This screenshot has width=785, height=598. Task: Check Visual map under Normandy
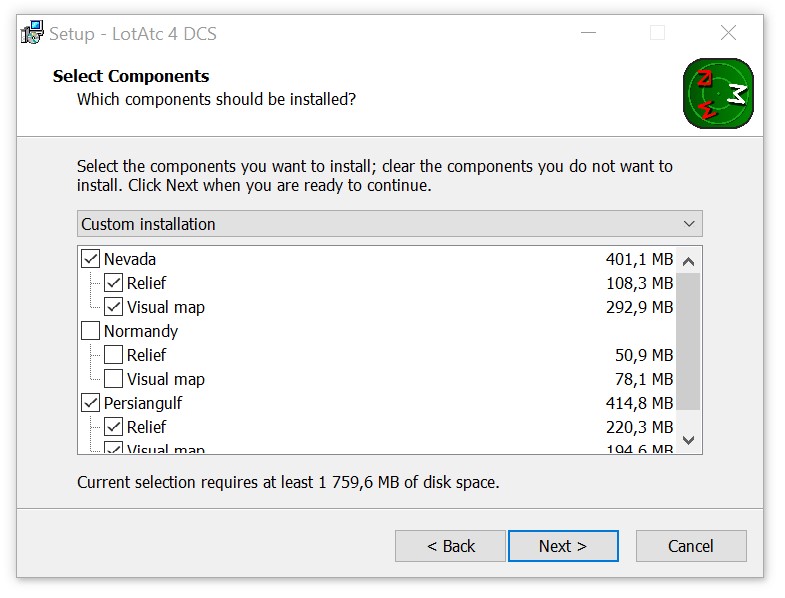pos(114,379)
